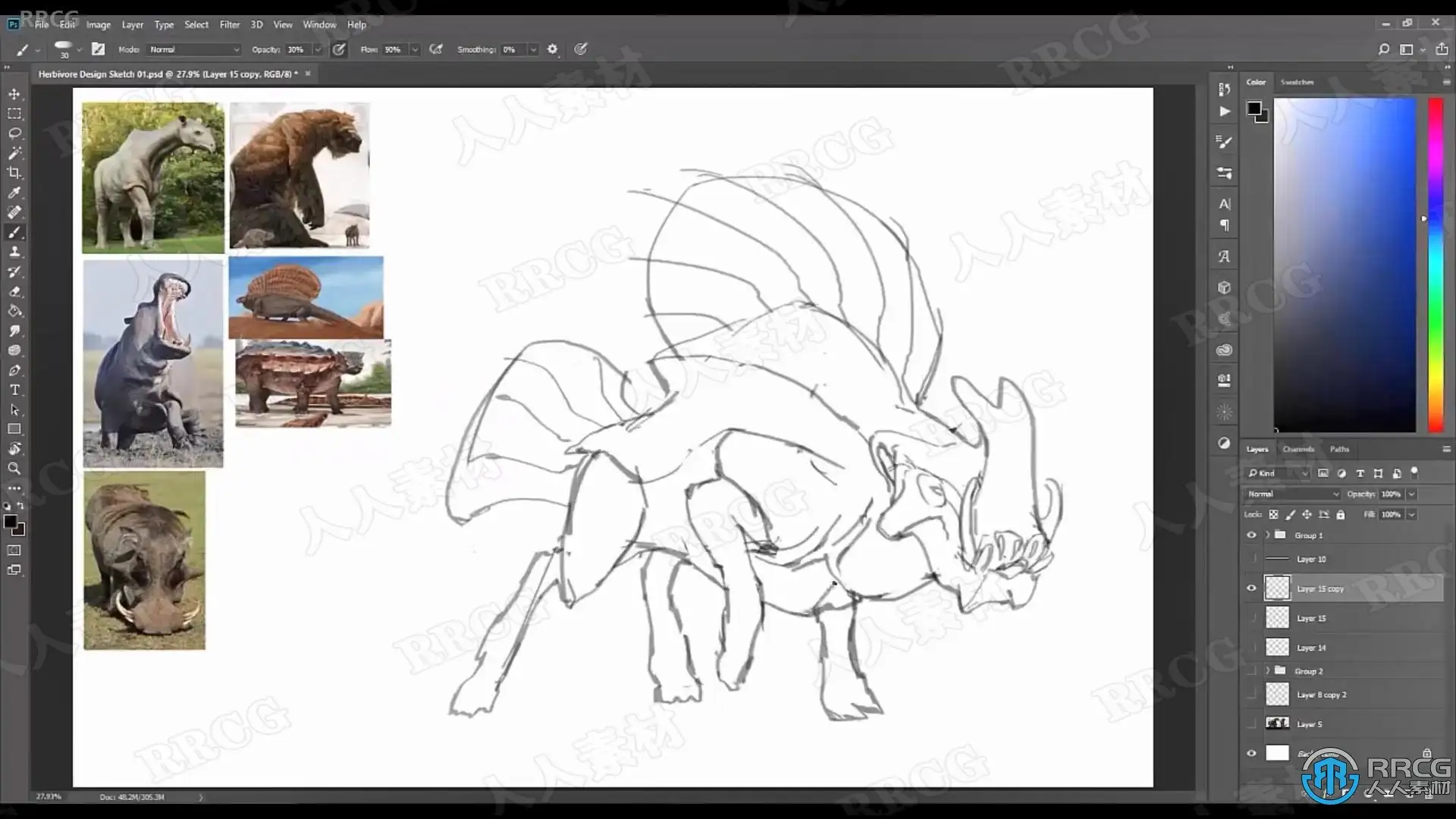Open the brush blending Mode dropdown
This screenshot has width=1456, height=819.
pos(194,49)
